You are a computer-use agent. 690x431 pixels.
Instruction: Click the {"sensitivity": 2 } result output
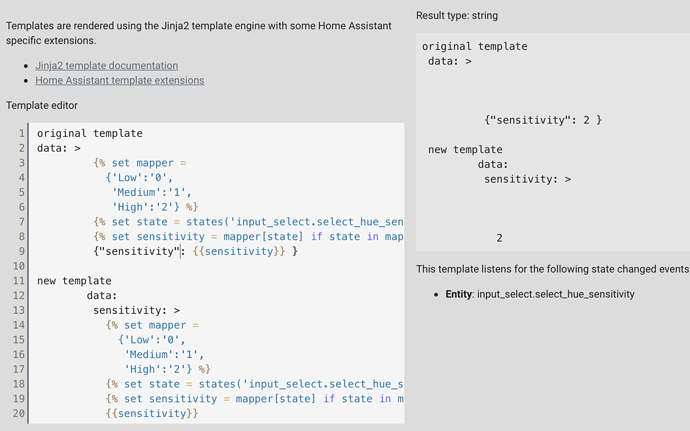tap(543, 120)
